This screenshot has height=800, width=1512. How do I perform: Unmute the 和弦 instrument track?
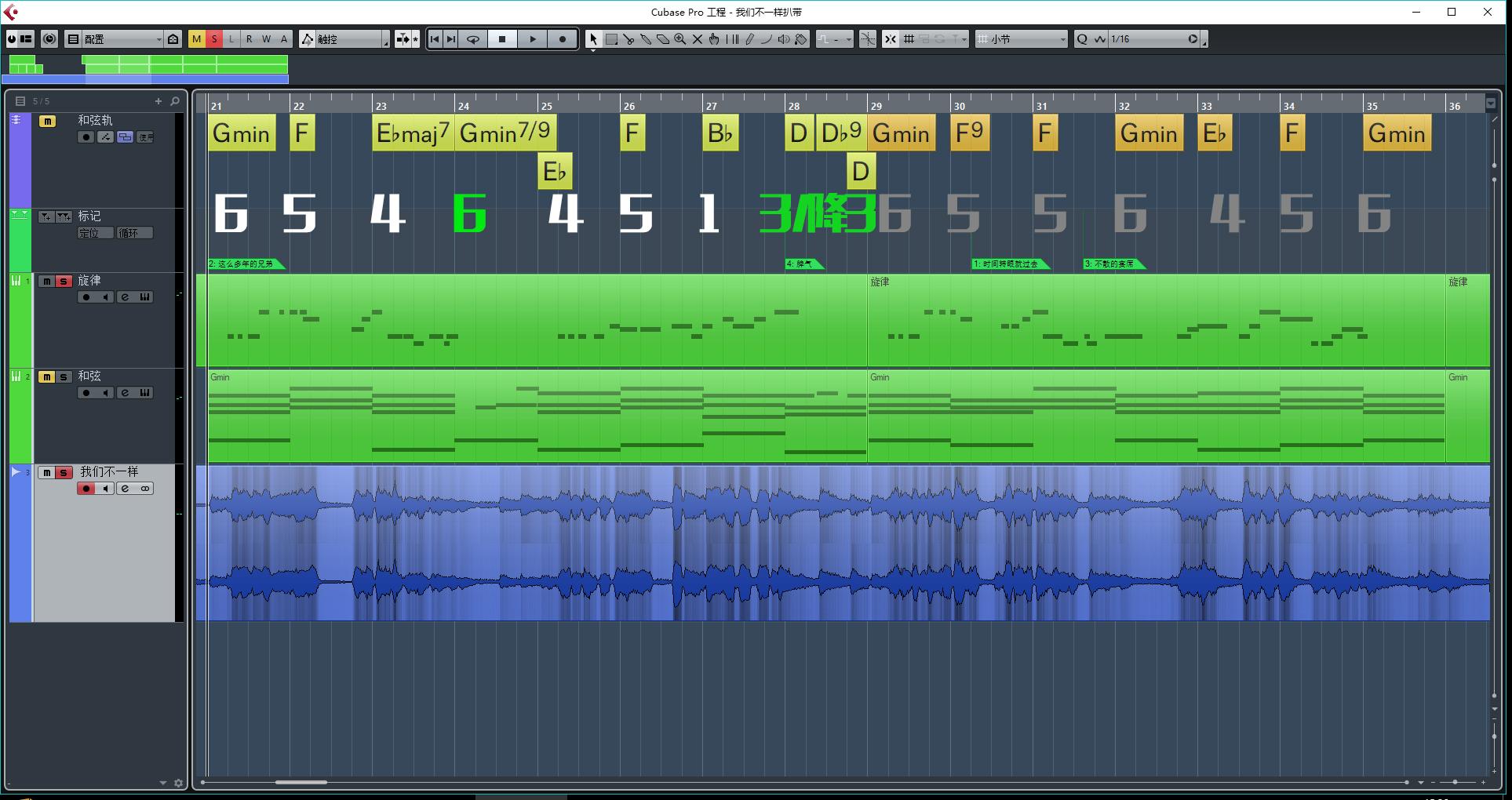click(x=47, y=377)
